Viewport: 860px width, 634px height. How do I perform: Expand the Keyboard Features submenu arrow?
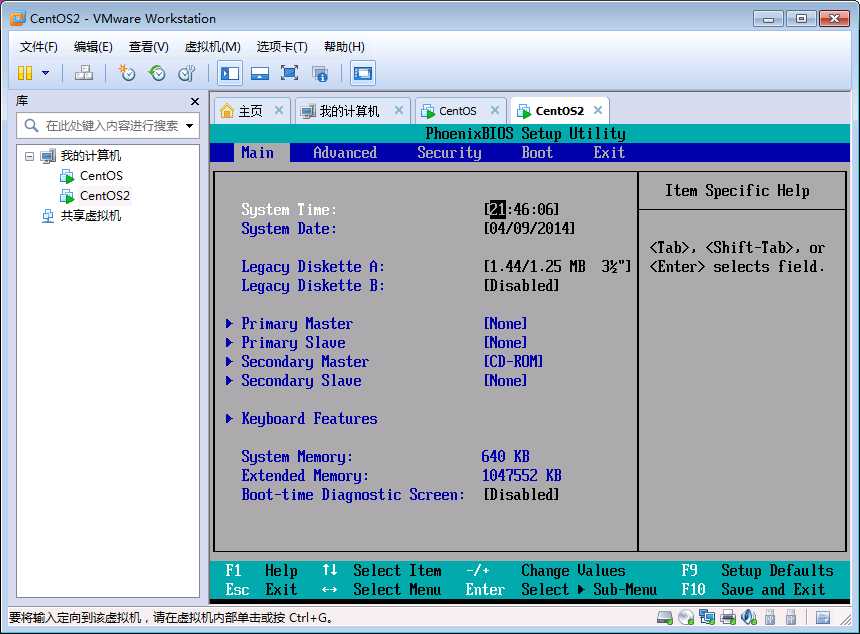point(229,419)
